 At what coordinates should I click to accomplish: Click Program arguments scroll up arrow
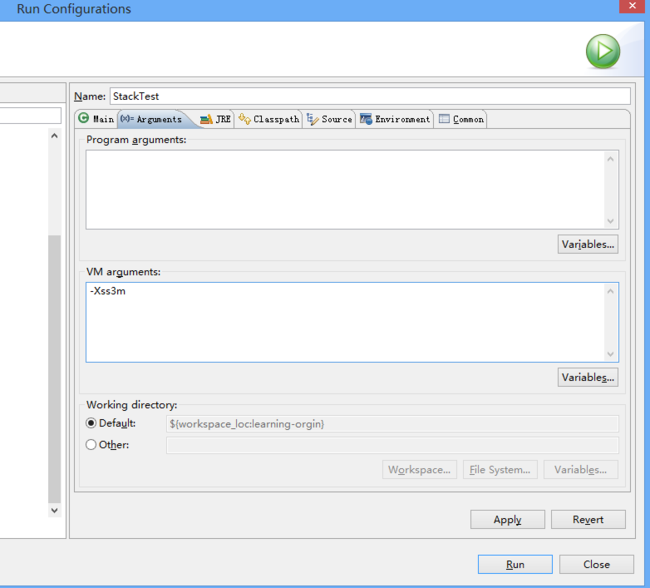610,159
